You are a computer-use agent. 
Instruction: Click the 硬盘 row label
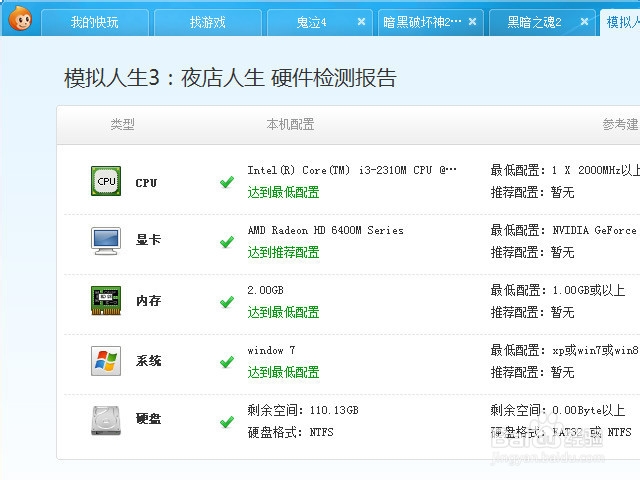[x=149, y=418]
